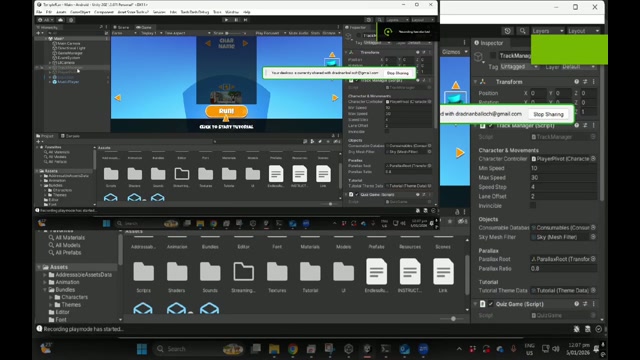The height and width of the screenshot is (360, 640).
Task: Click the orange RUN! button in Game view
Action: 227,111
